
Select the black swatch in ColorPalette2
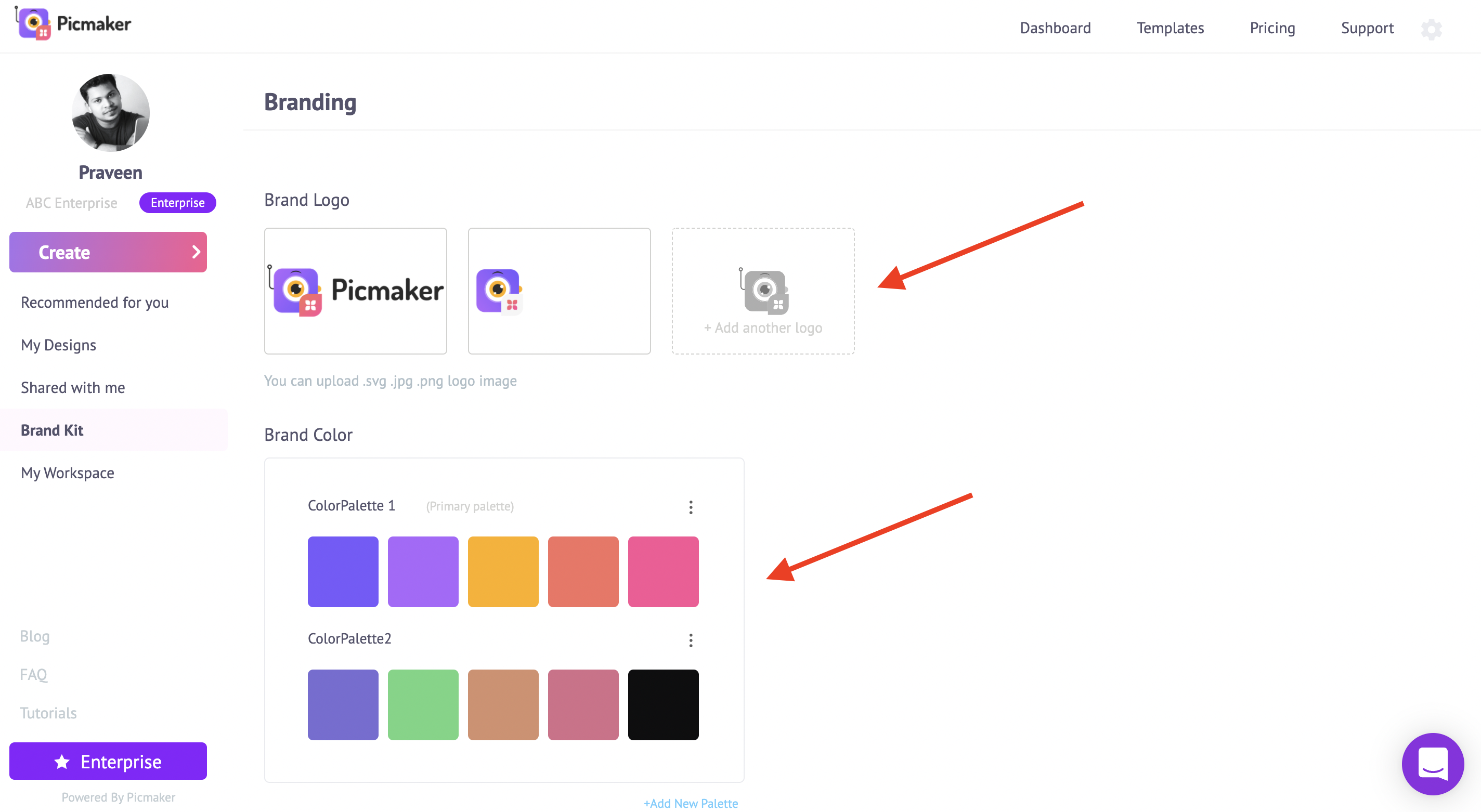(x=663, y=704)
